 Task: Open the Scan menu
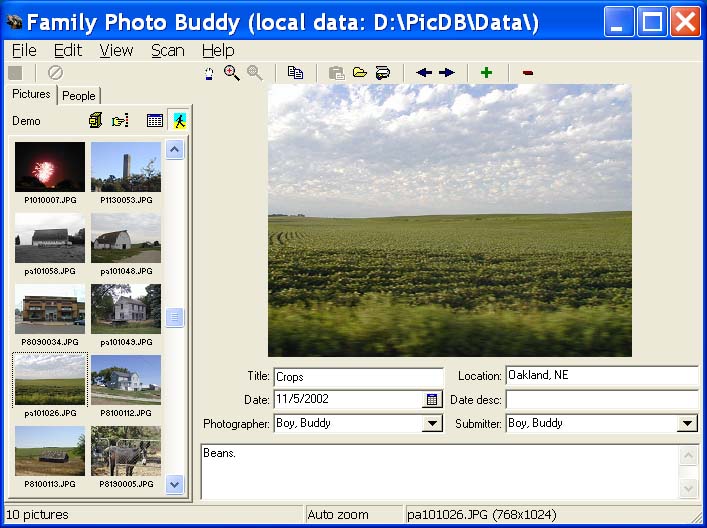[167, 50]
